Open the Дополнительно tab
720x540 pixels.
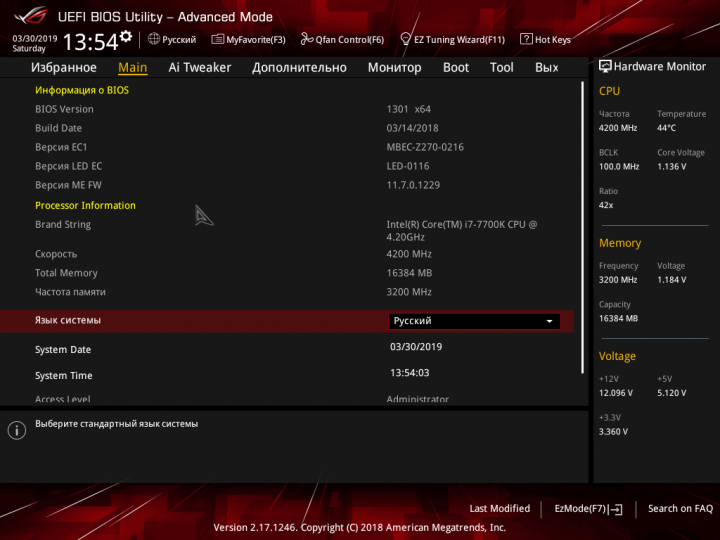coord(299,68)
